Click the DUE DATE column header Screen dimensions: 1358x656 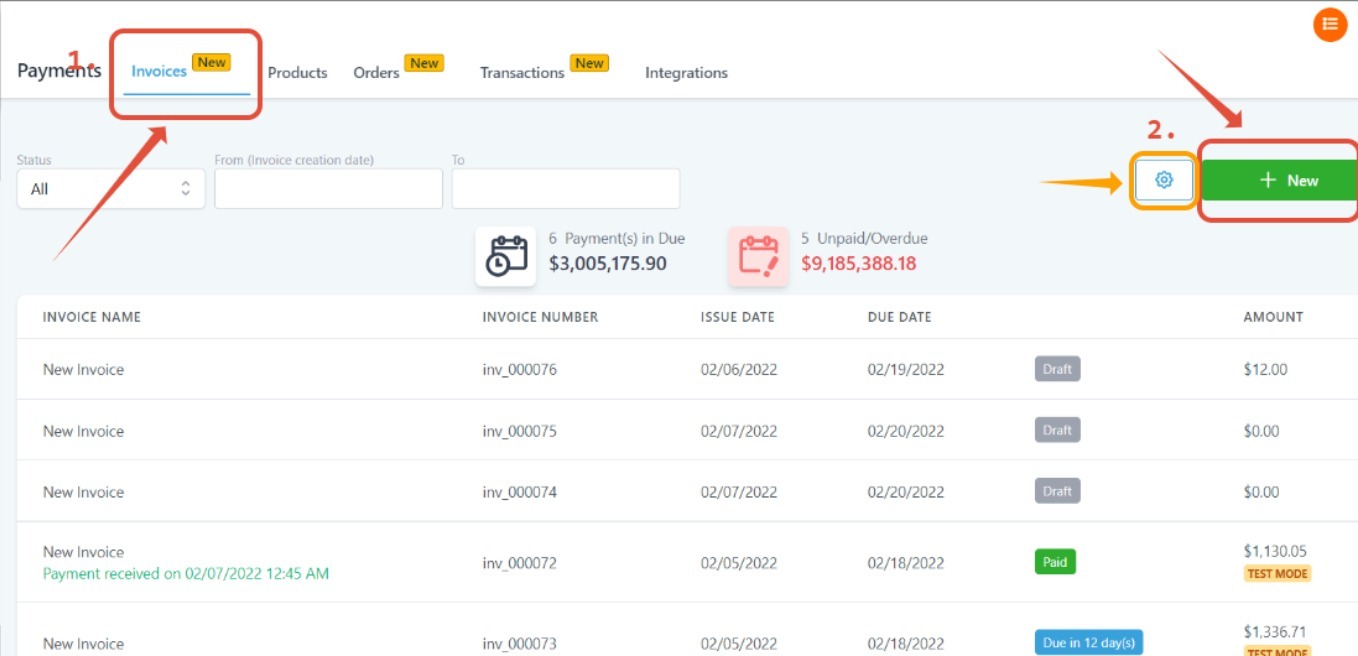[899, 317]
